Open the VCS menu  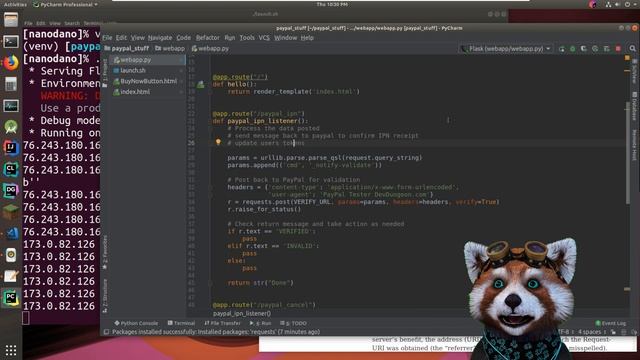pos(264,38)
